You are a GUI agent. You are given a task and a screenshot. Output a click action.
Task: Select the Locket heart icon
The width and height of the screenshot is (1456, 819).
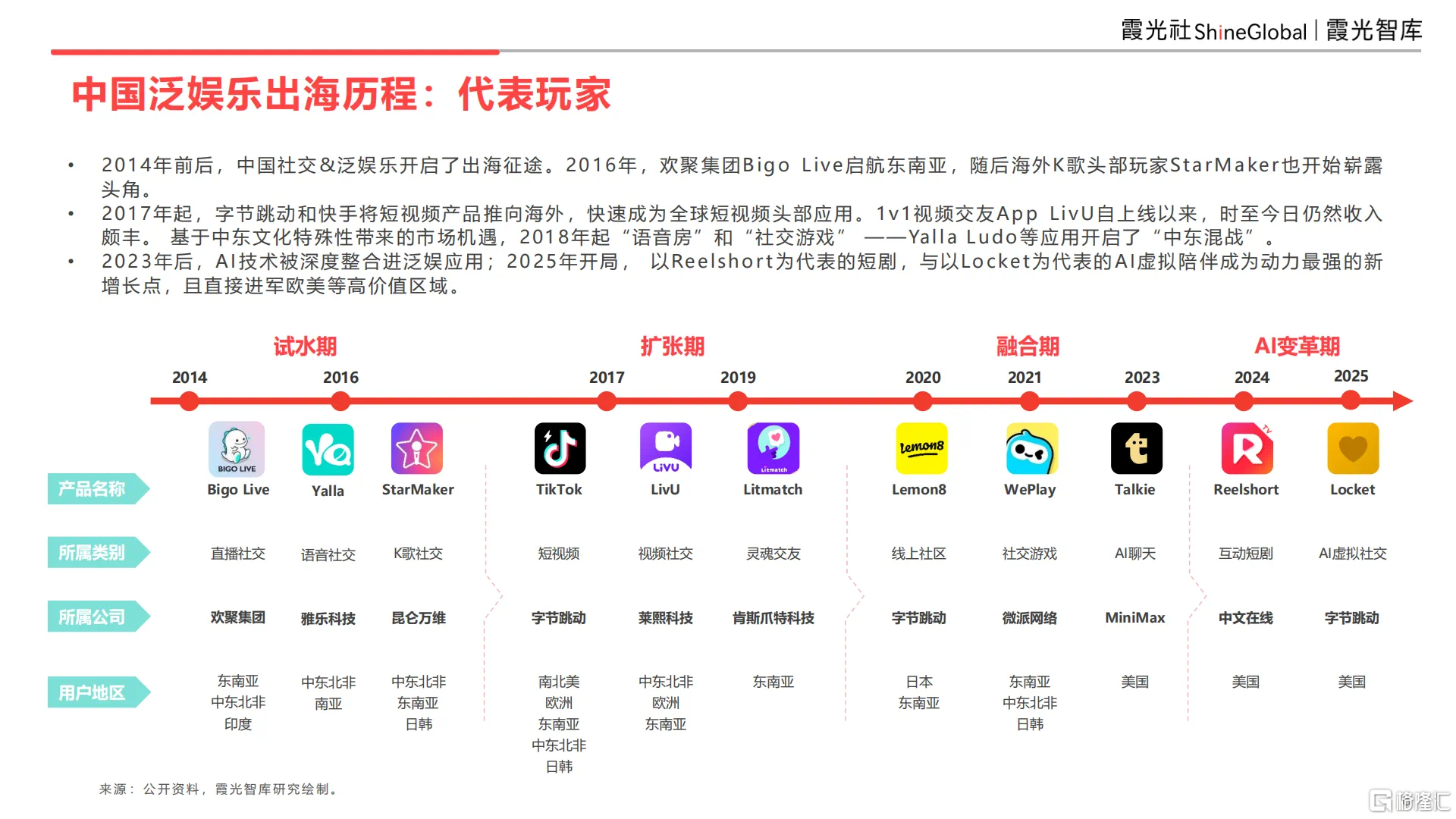[1353, 448]
